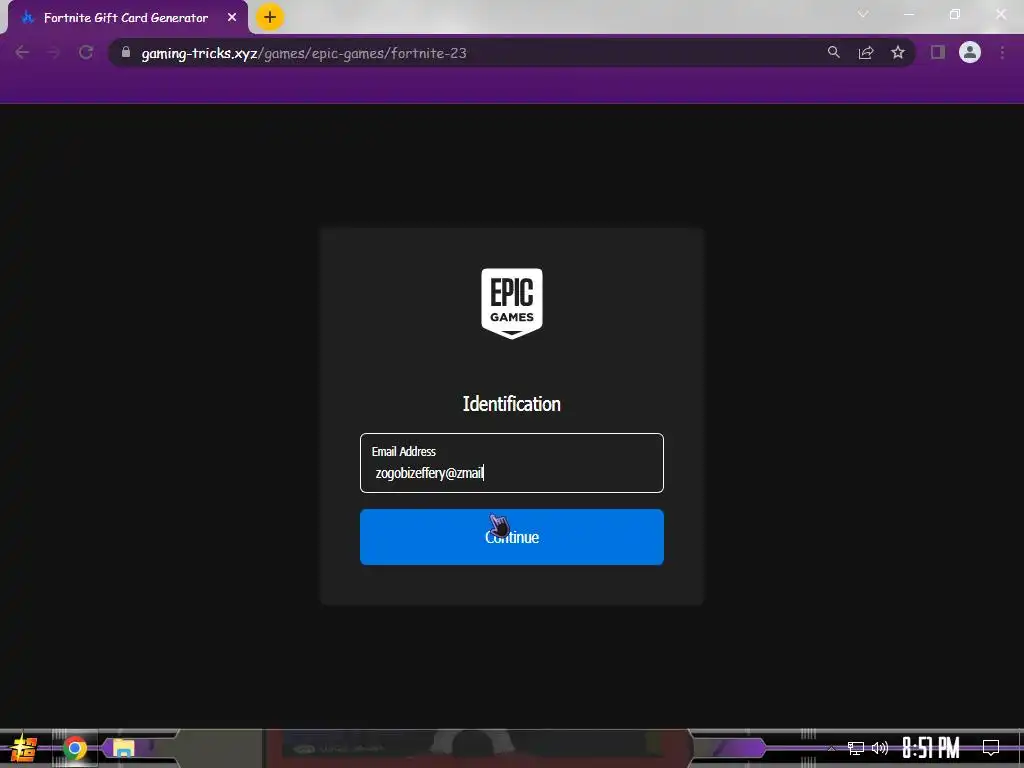Image resolution: width=1024 pixels, height=768 pixels.
Task: Select the Fortnite Gift Card Generator tab
Action: pos(128,18)
